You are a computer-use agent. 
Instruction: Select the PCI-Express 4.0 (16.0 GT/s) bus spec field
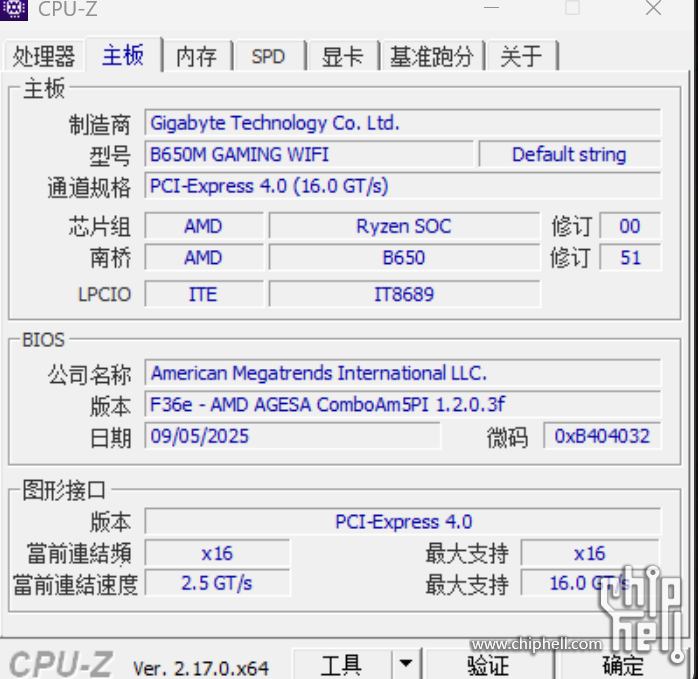pyautogui.click(x=402, y=186)
